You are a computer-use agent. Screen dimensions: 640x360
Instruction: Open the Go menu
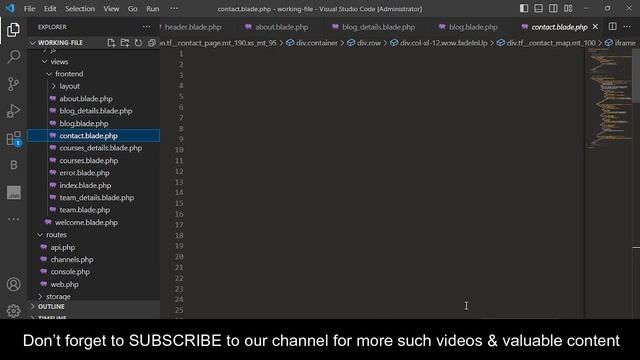[132, 9]
